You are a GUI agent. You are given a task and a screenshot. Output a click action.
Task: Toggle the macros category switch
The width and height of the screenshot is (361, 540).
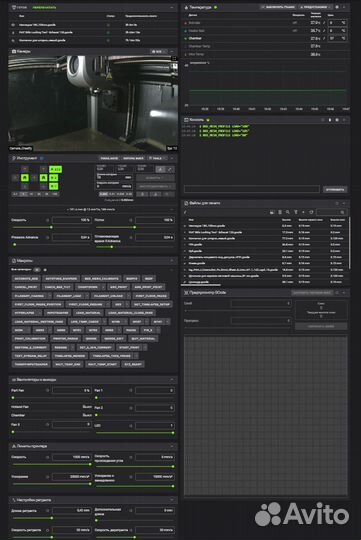pos(37,270)
